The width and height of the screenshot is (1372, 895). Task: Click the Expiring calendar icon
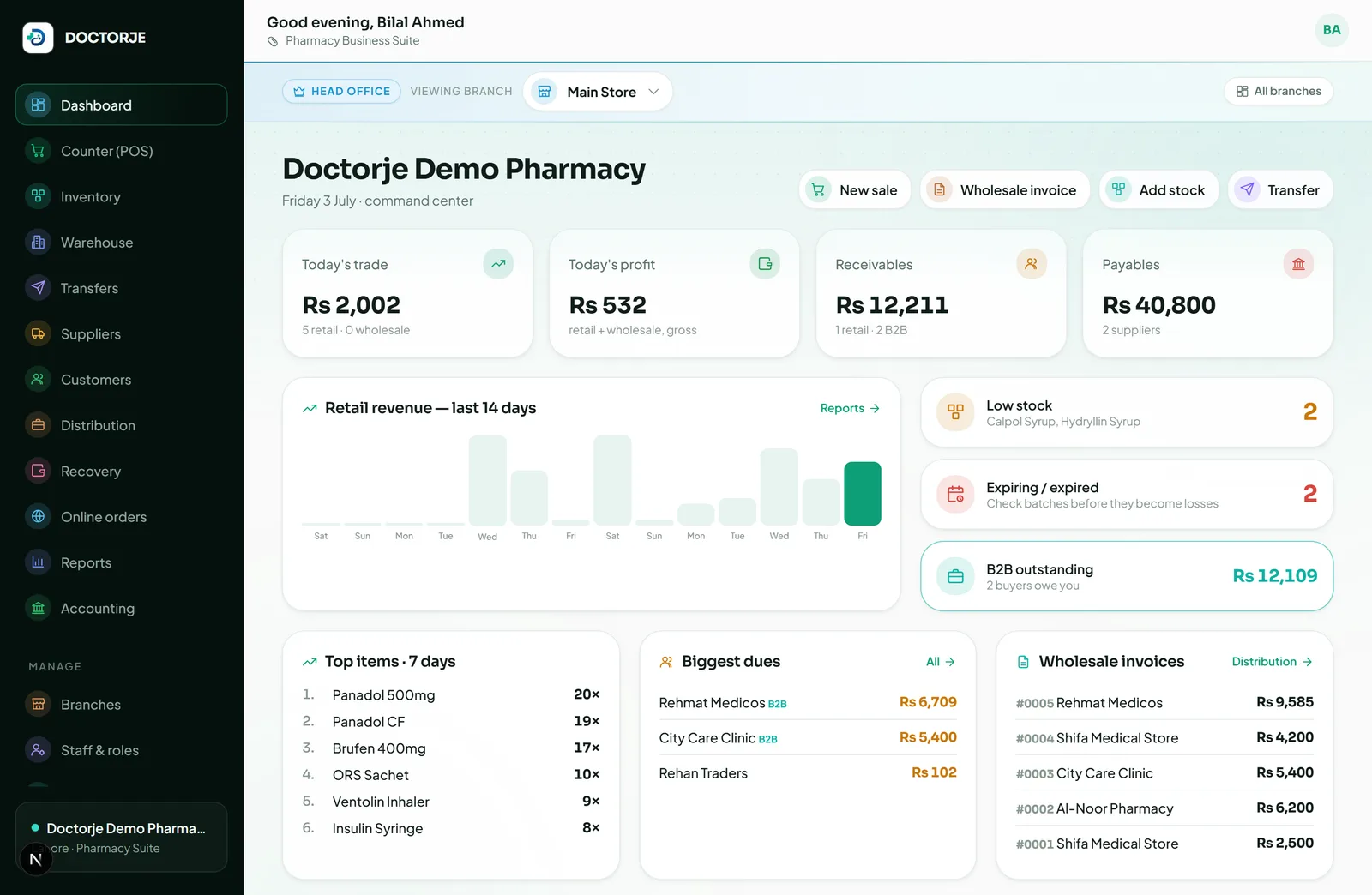pos(955,495)
